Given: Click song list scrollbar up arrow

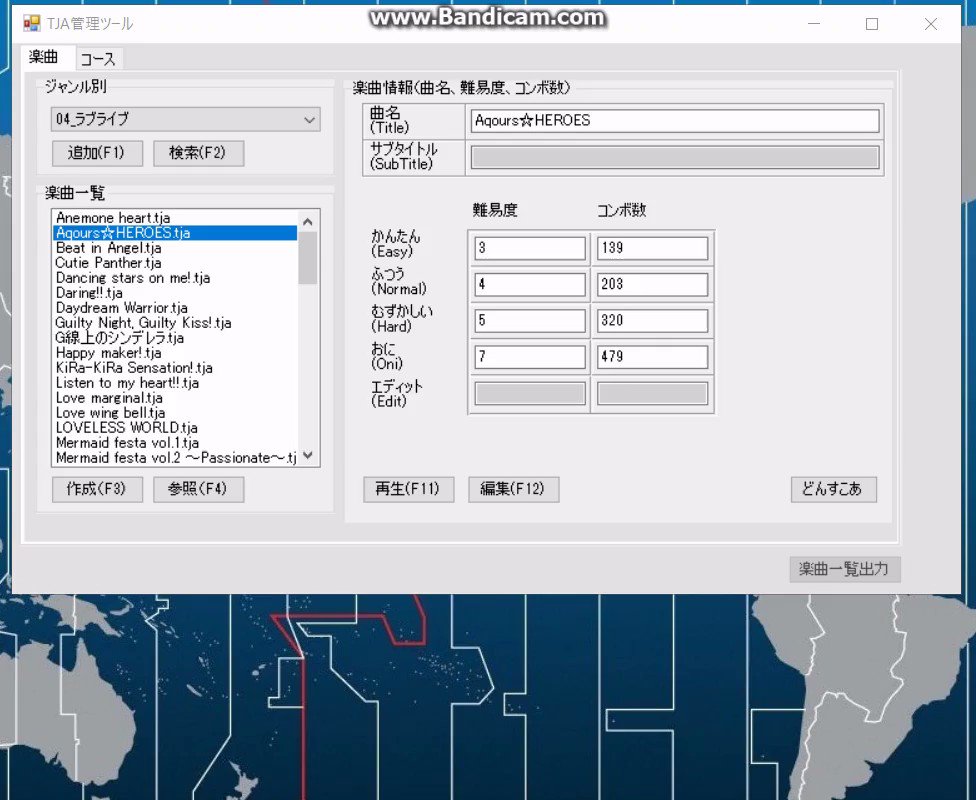Looking at the screenshot, I should click(308, 222).
